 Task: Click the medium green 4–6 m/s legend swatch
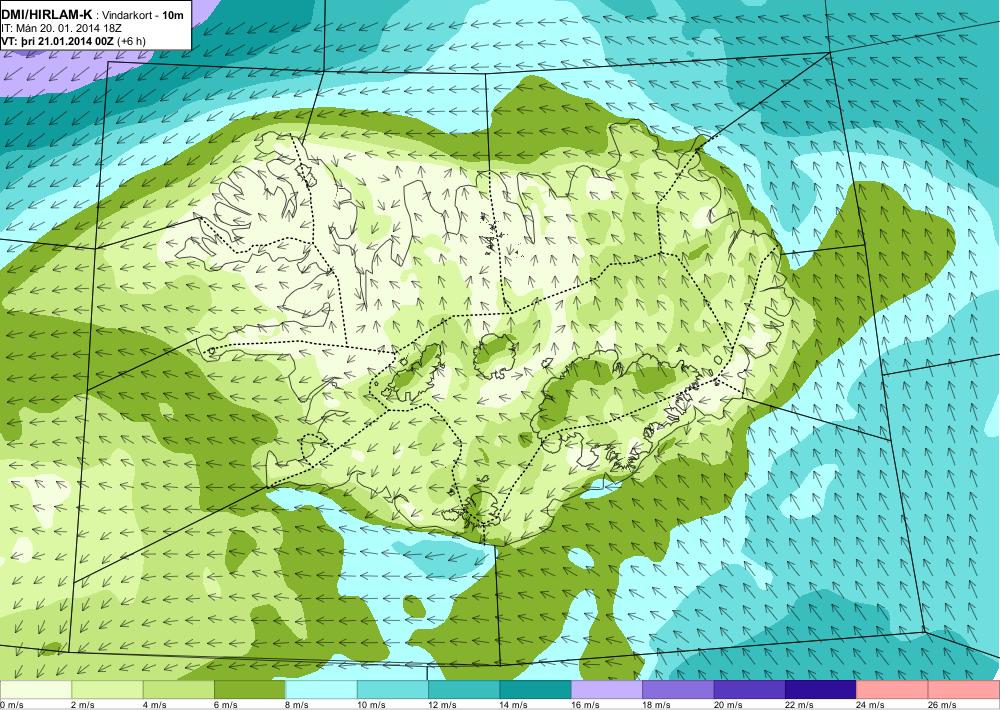[x=179, y=690]
